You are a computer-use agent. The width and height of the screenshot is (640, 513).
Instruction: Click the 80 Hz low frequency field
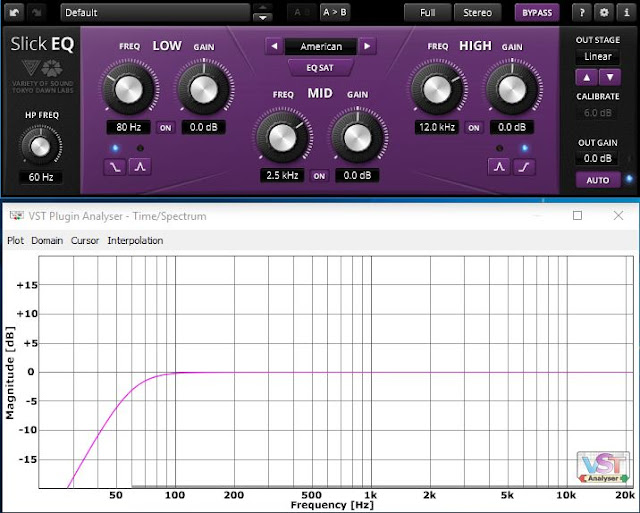coord(129,127)
